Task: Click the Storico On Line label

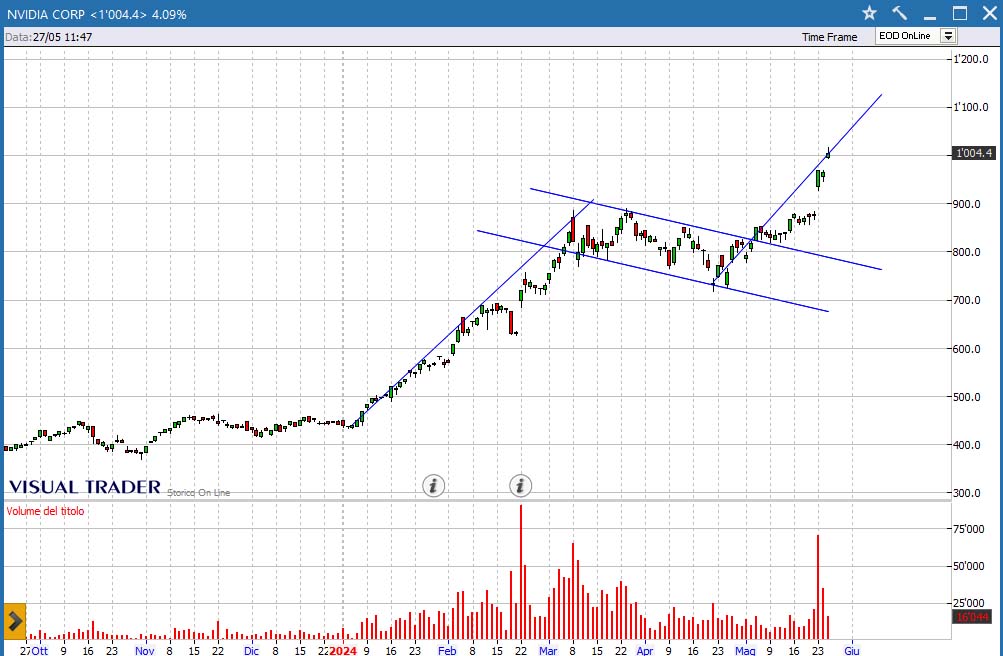Action: [198, 492]
